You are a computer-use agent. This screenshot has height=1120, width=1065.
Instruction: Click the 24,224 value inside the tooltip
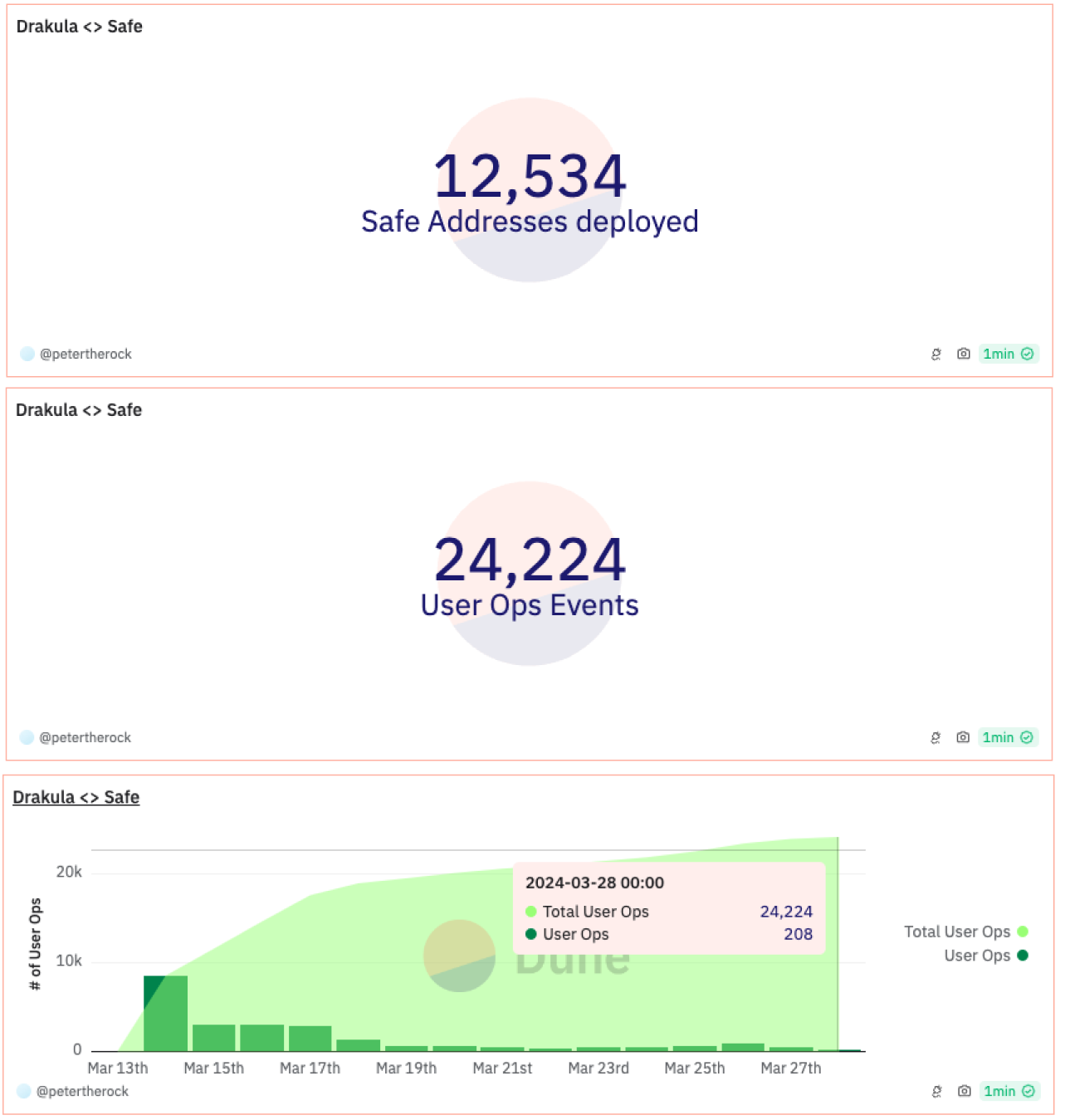click(x=786, y=912)
